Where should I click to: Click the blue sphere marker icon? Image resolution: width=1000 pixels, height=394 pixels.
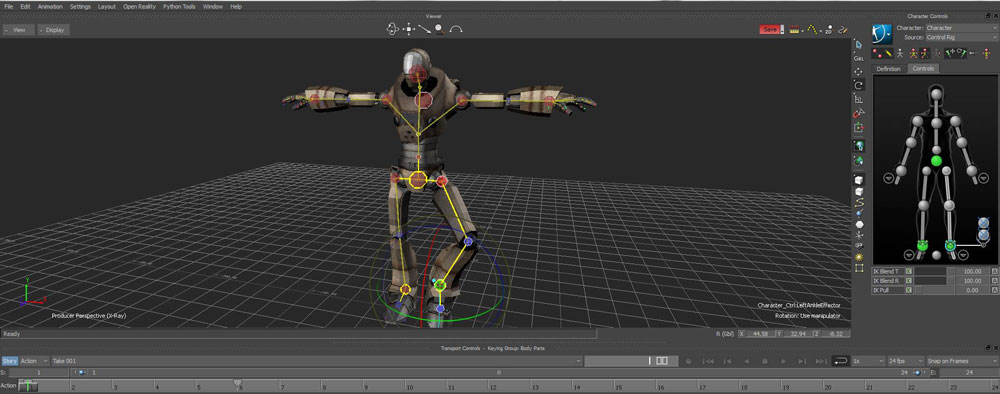tap(859, 213)
